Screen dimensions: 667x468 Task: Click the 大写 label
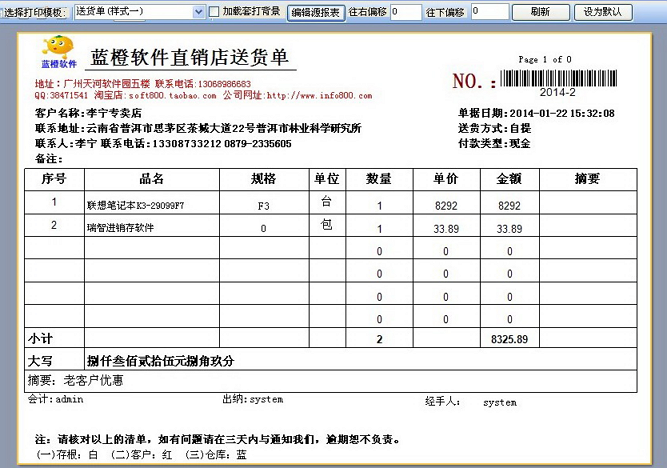(x=40, y=361)
